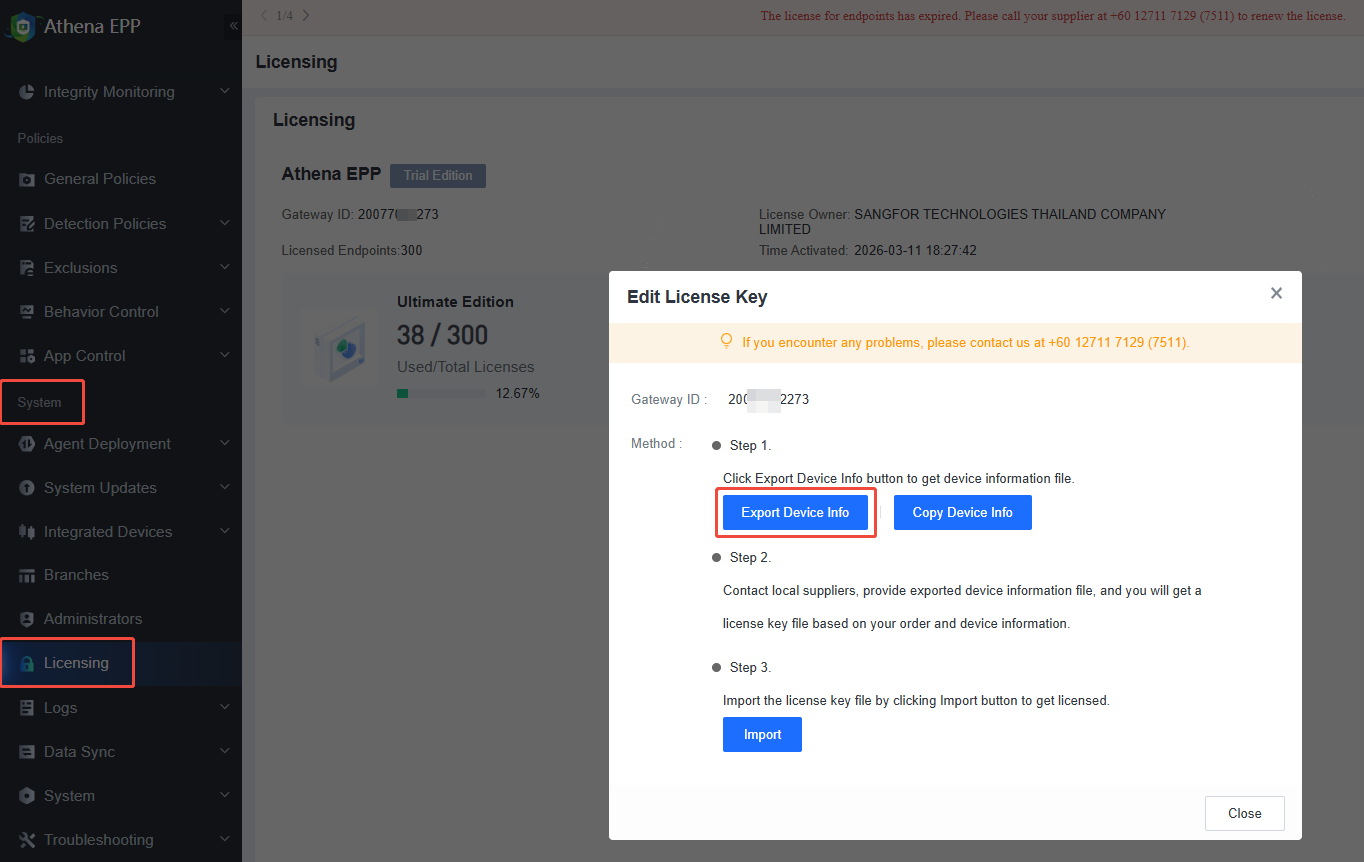Click the Step 2. label in dialog

tap(750, 557)
